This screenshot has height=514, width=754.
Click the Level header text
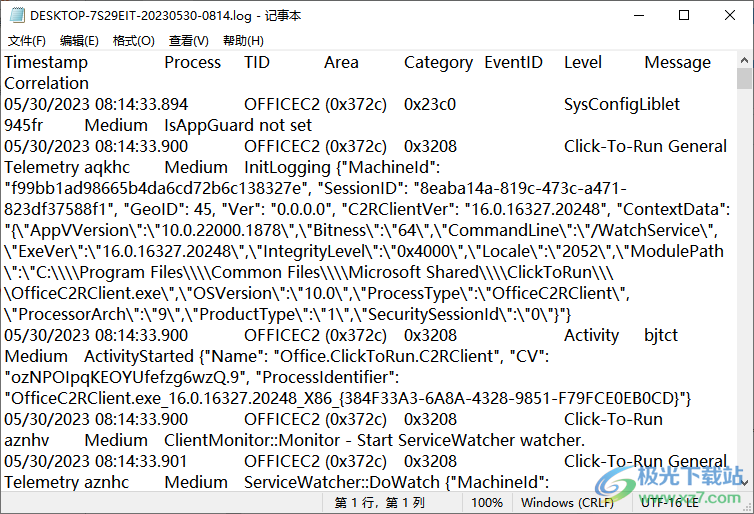[583, 63]
